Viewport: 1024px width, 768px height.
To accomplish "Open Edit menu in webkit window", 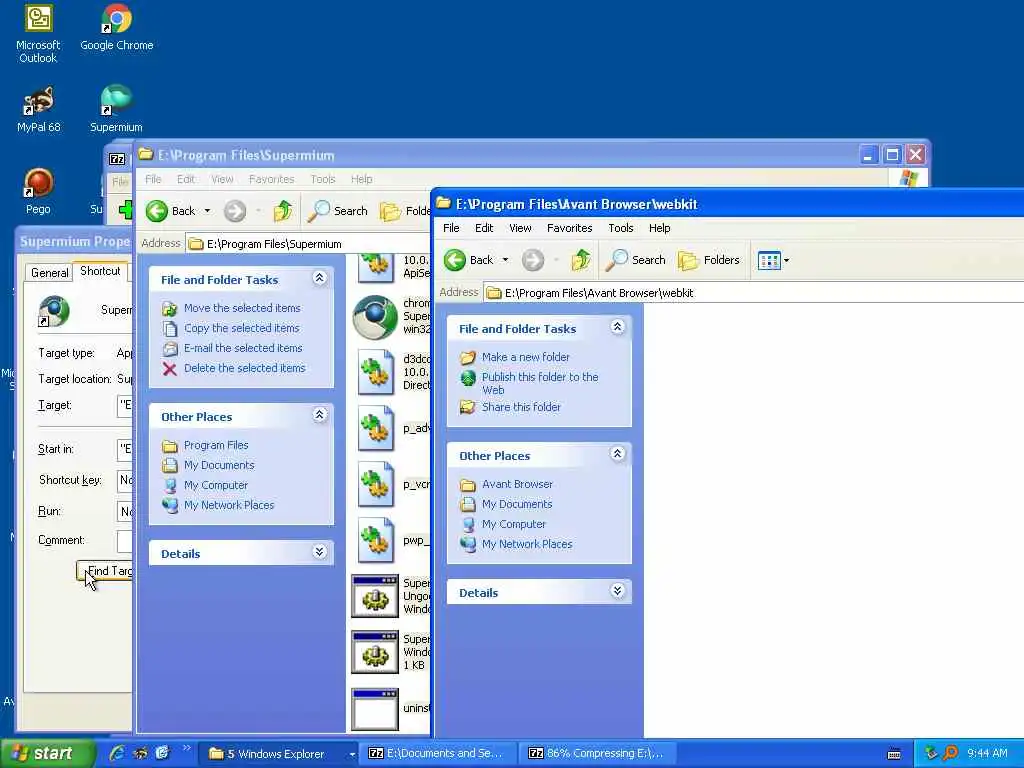I will point(484,228).
